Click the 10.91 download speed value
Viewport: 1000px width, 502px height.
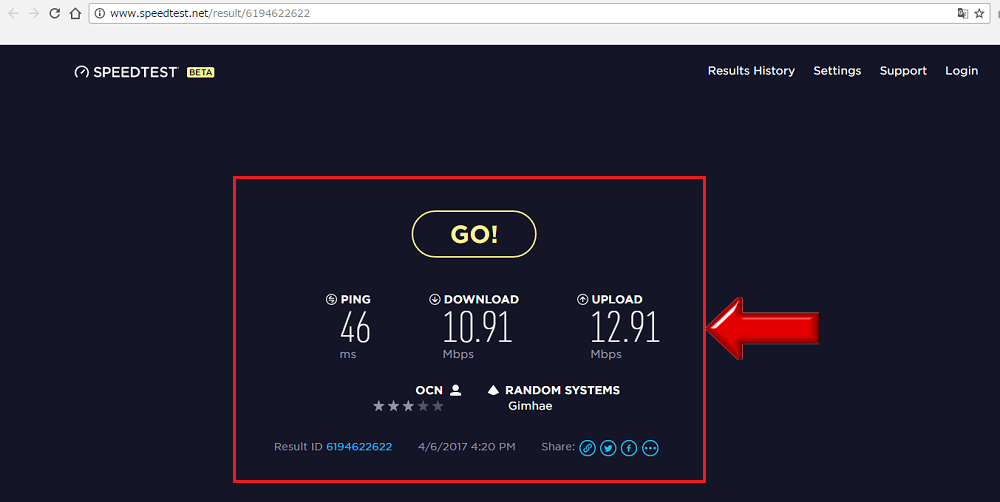click(477, 327)
